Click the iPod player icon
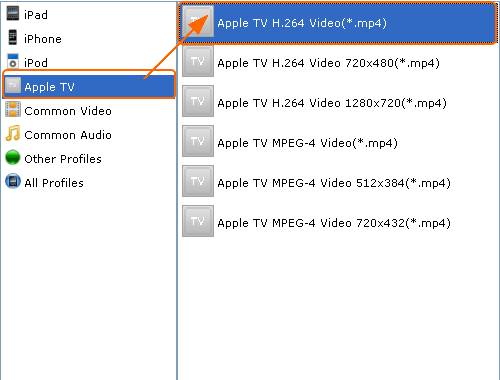 (x=13, y=61)
